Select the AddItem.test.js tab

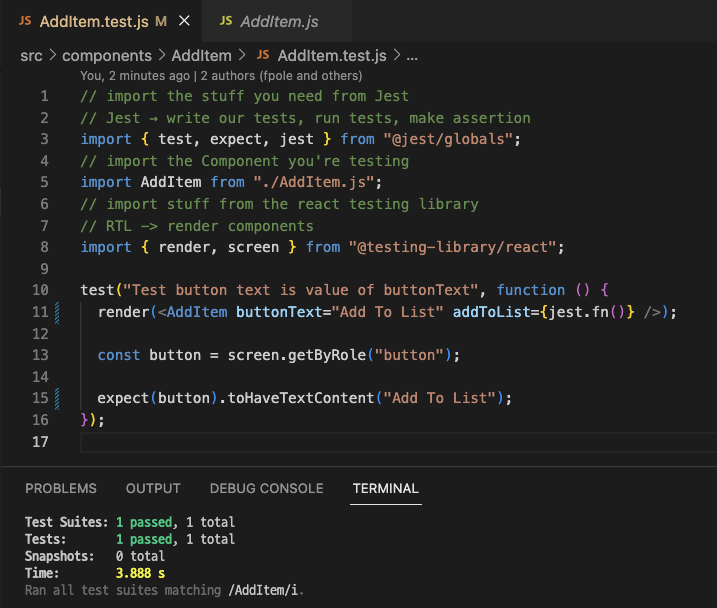(101, 21)
